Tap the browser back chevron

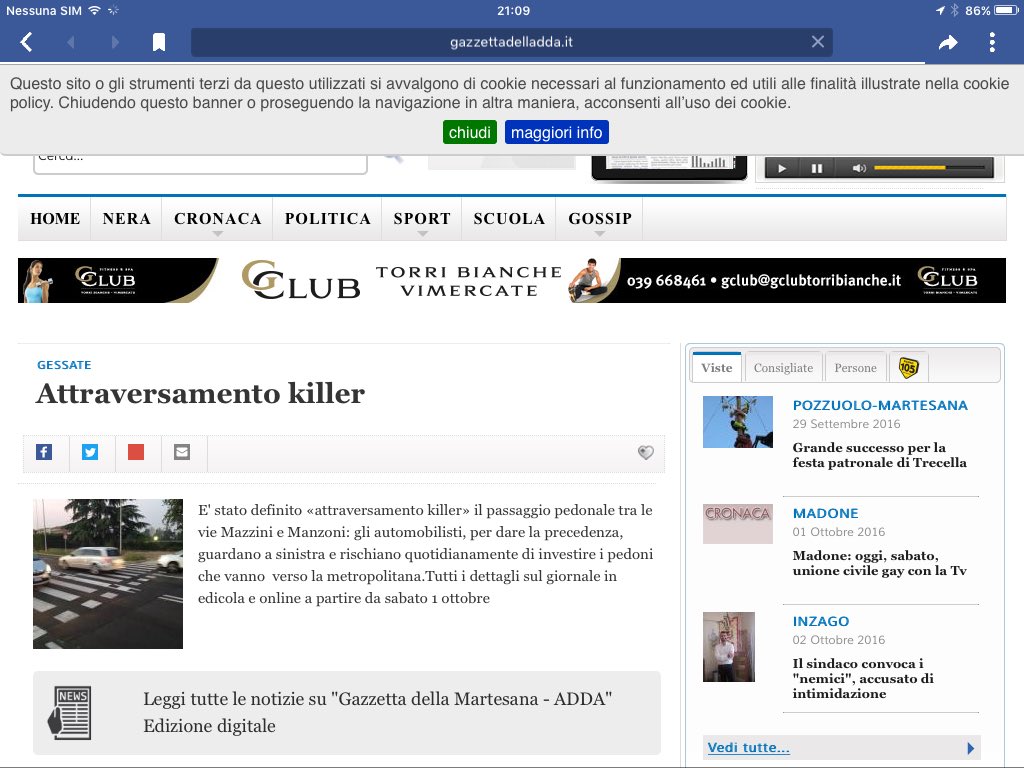pyautogui.click(x=27, y=42)
